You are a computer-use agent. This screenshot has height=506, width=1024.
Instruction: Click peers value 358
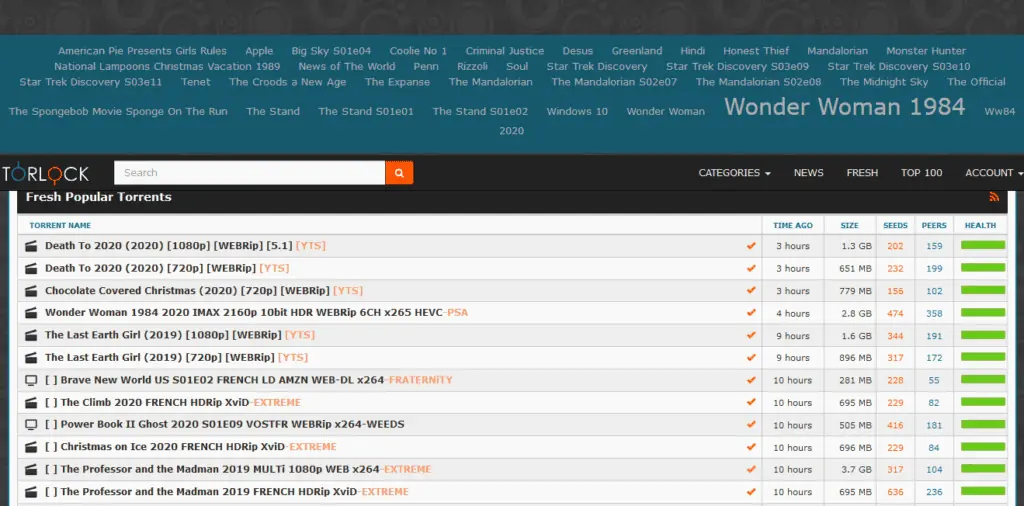(x=934, y=313)
